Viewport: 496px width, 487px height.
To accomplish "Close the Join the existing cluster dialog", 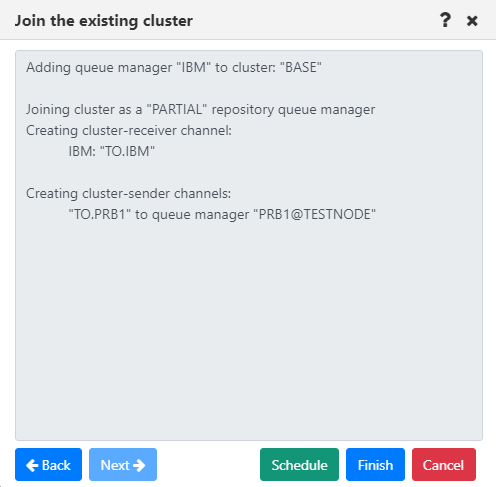I will pyautogui.click(x=472, y=21).
